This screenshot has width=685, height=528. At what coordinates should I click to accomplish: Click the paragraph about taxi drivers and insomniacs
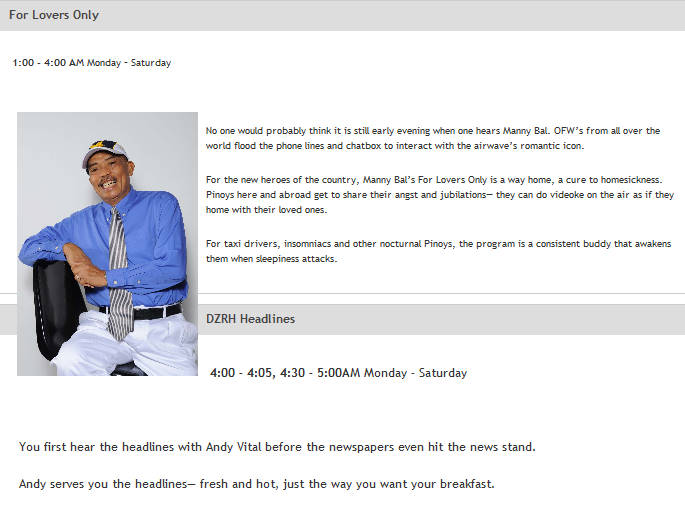pos(439,251)
